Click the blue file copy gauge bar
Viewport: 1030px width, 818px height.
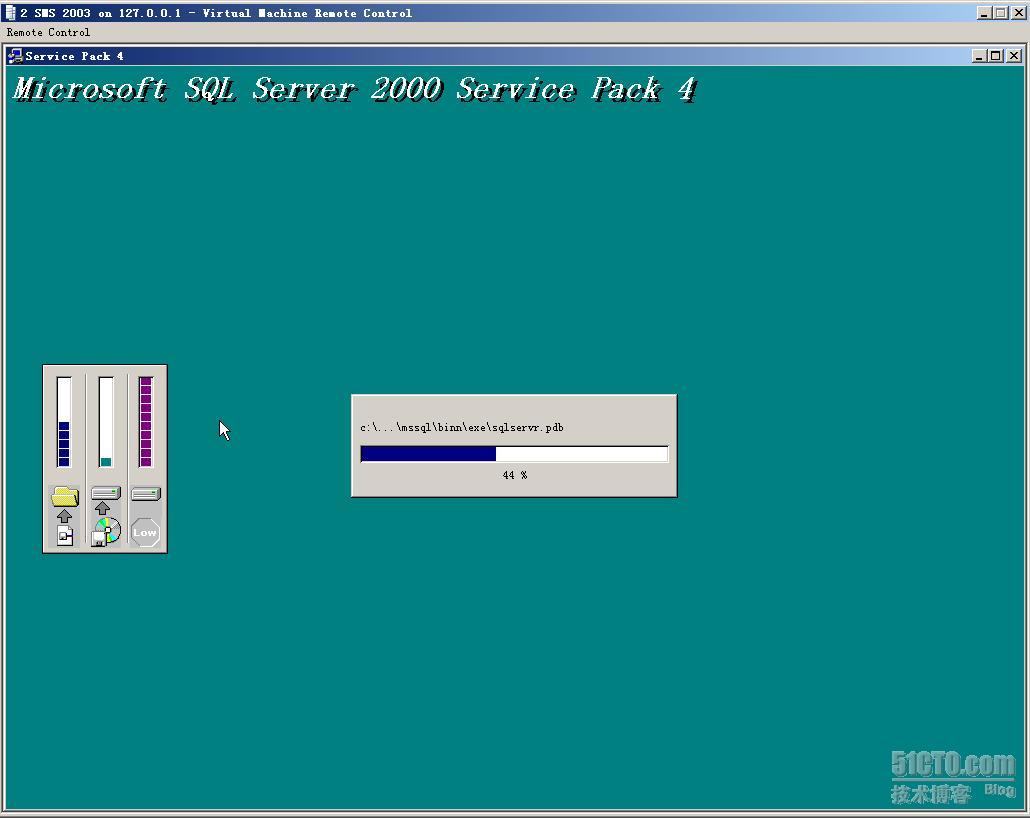64,422
